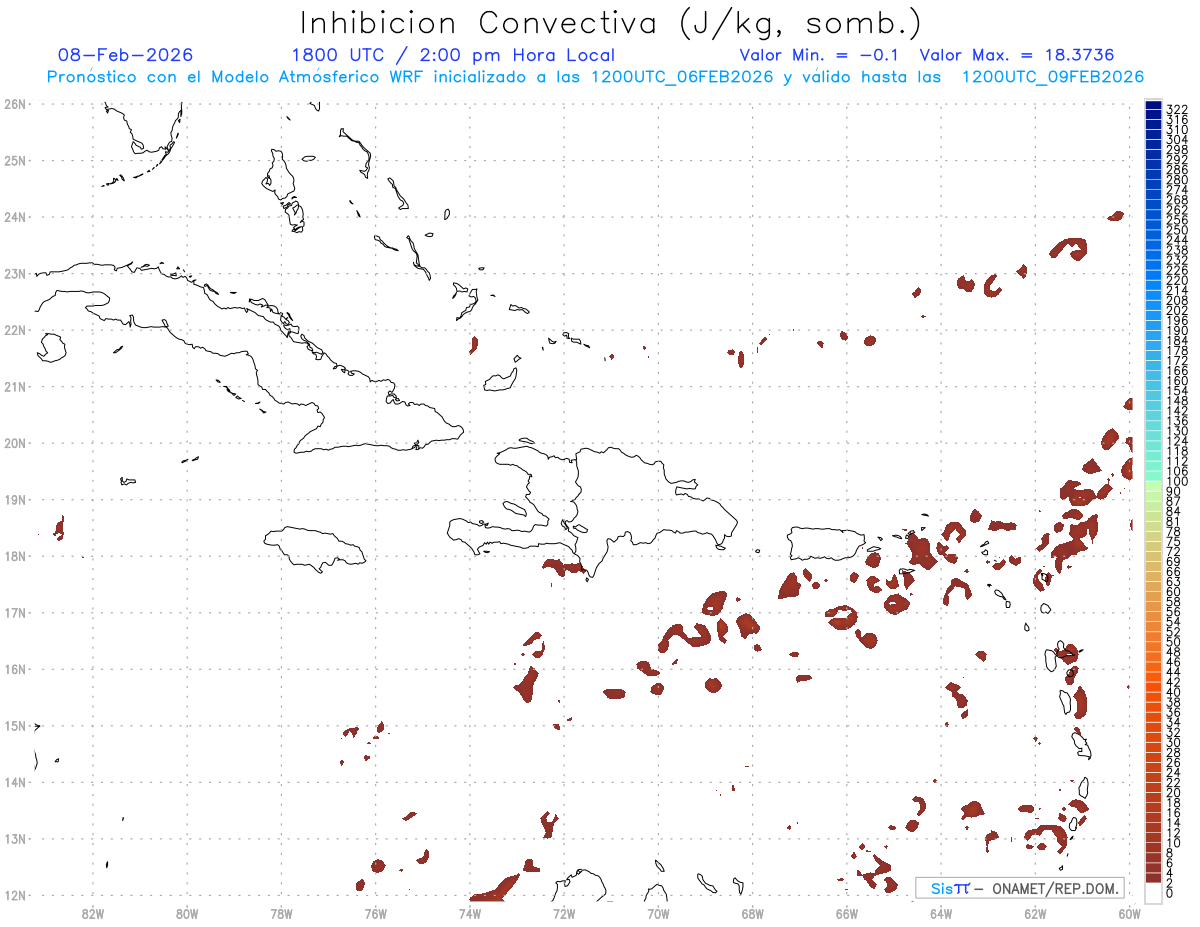
Task: Click the time '1800 UTC / 2:00 pm Hora Local'
Action: pyautogui.click(x=453, y=55)
